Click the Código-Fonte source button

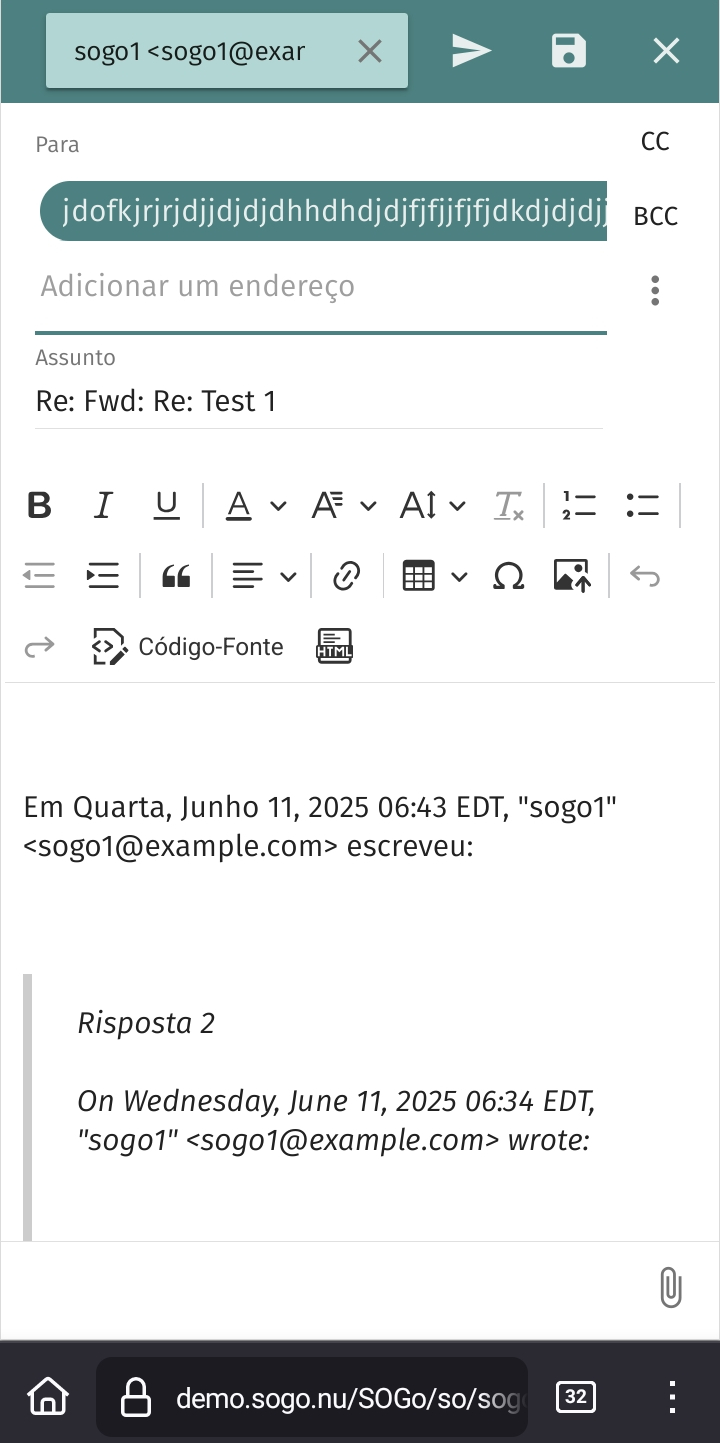pyautogui.click(x=188, y=647)
